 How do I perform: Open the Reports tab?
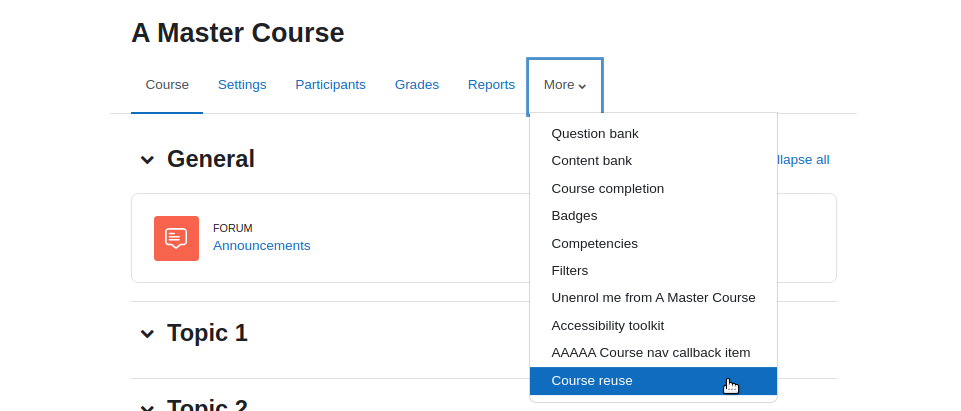point(491,85)
